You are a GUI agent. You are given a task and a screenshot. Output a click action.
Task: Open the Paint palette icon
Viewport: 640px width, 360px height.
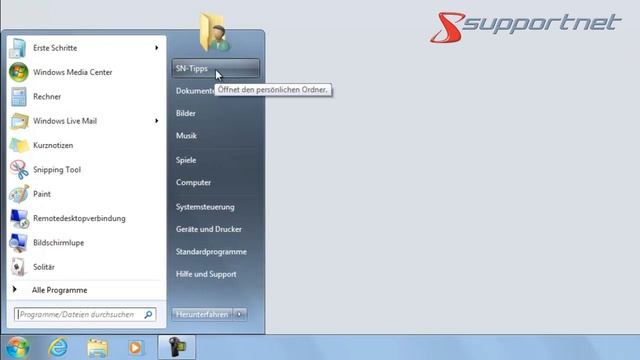pyautogui.click(x=19, y=194)
